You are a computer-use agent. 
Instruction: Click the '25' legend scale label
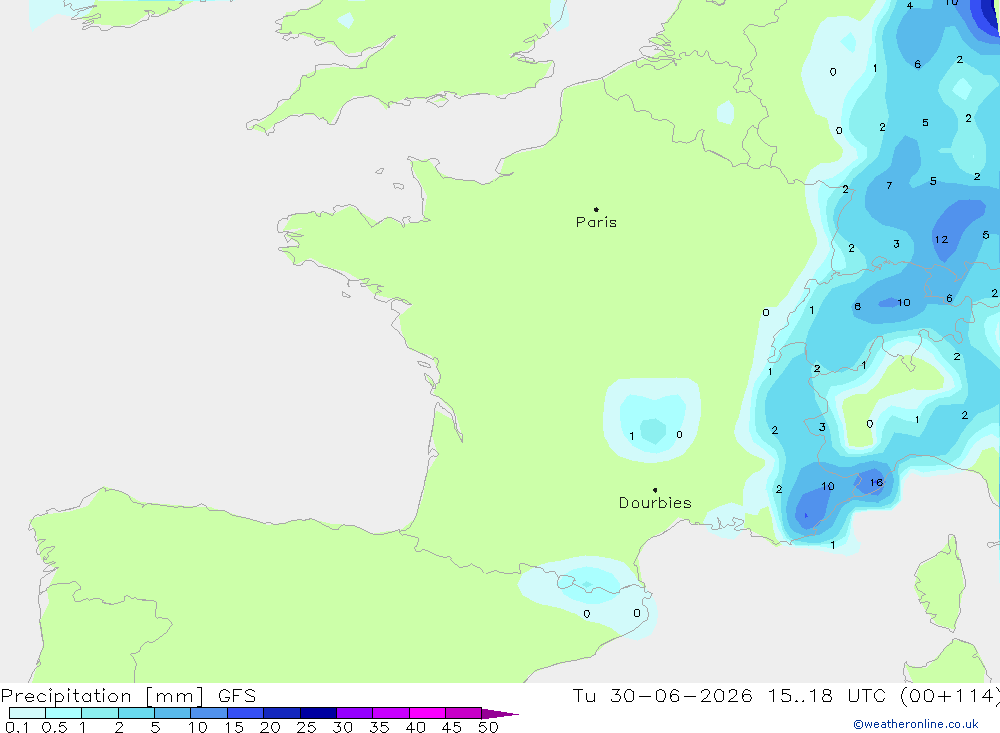pyautogui.click(x=306, y=727)
